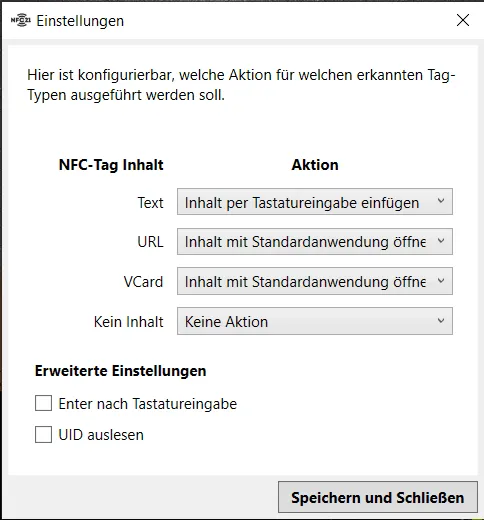
Task: Open the Kein Inhalt action dropdown
Action: (x=315, y=321)
